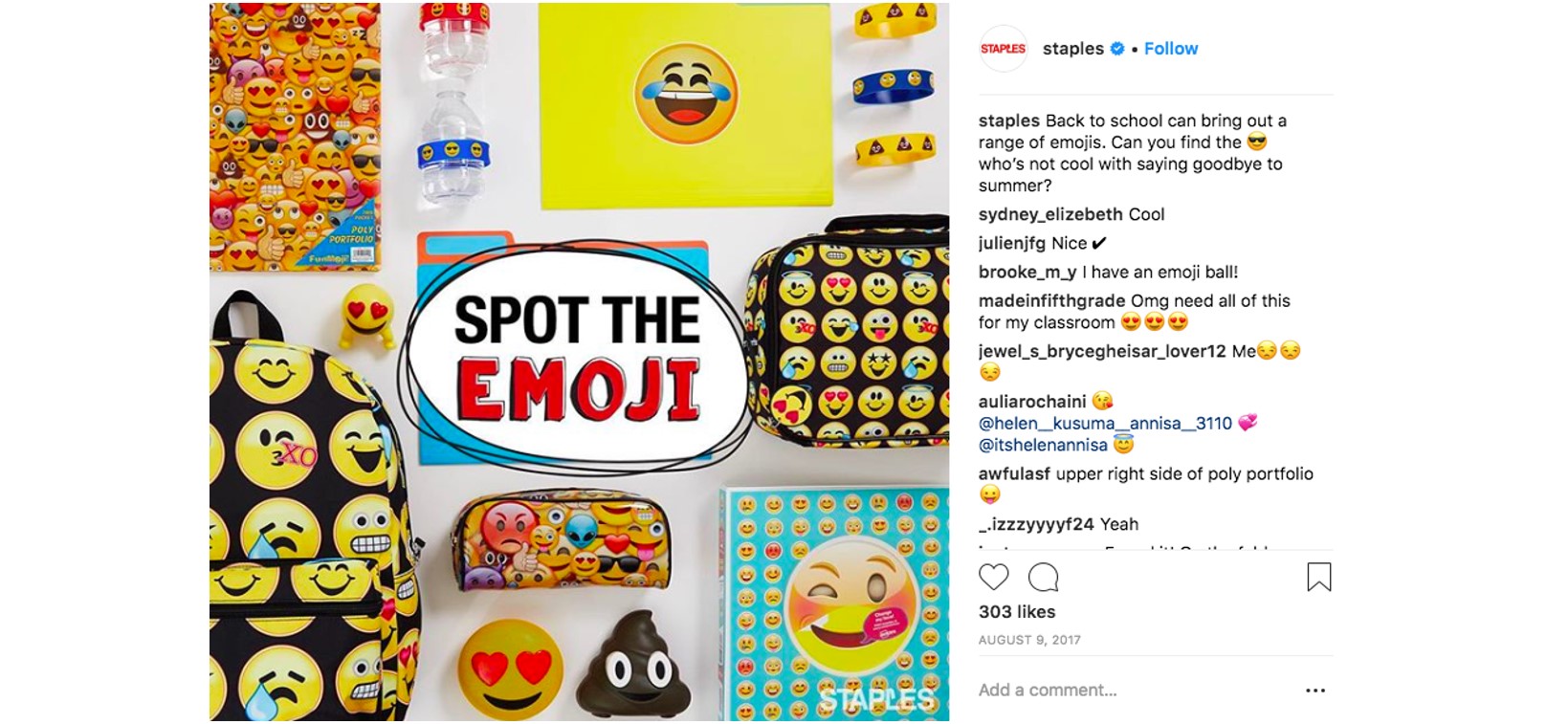Click the August 9, 2017 timestamp
Image resolution: width=1568 pixels, height=724 pixels.
click(1029, 640)
